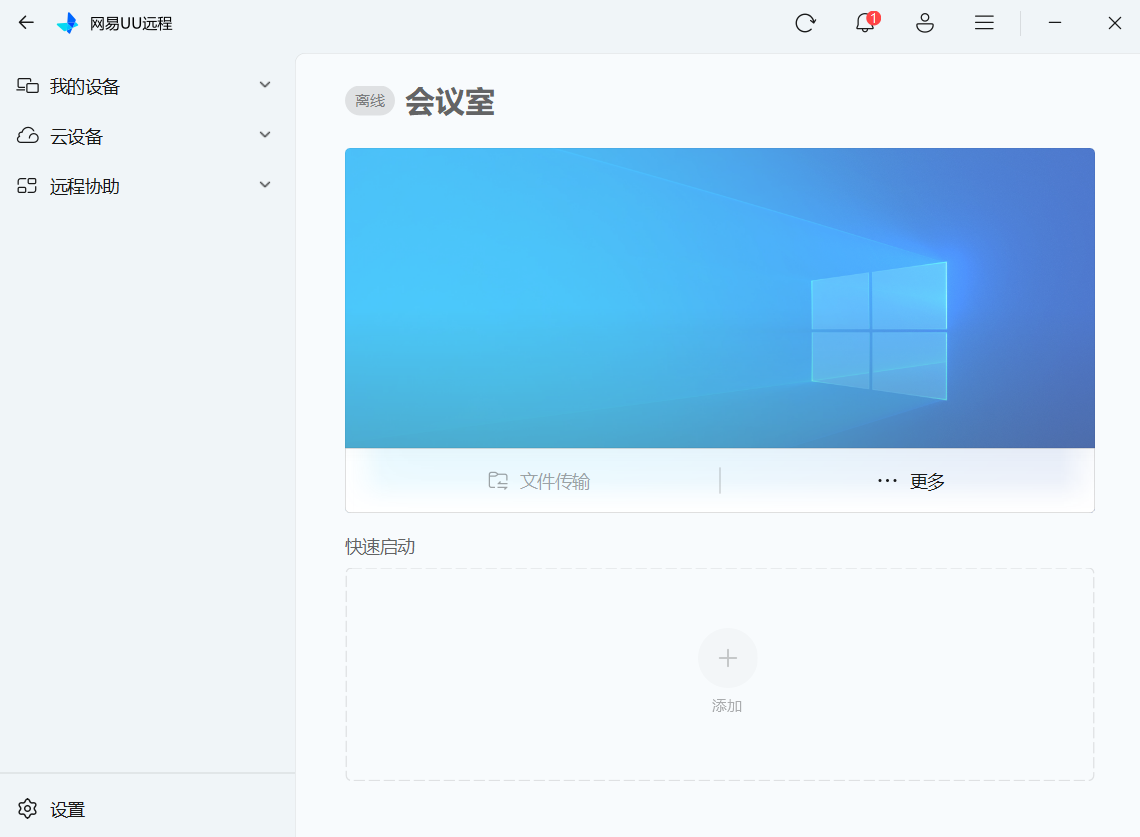
Task: Expand the 远程协助 section chevron
Action: pyautogui.click(x=265, y=185)
